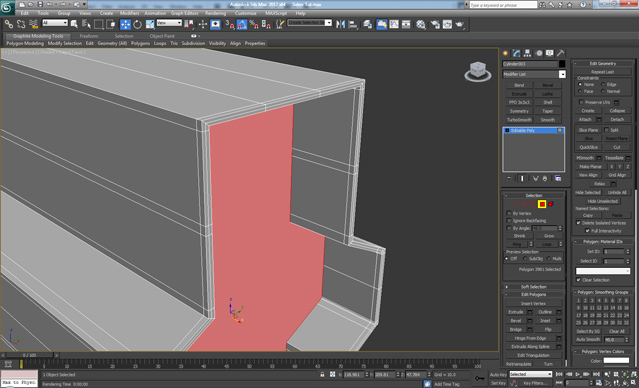This screenshot has height=388, width=639.
Task: Open the Display command panel tab
Action: pyautogui.click(x=550, y=53)
